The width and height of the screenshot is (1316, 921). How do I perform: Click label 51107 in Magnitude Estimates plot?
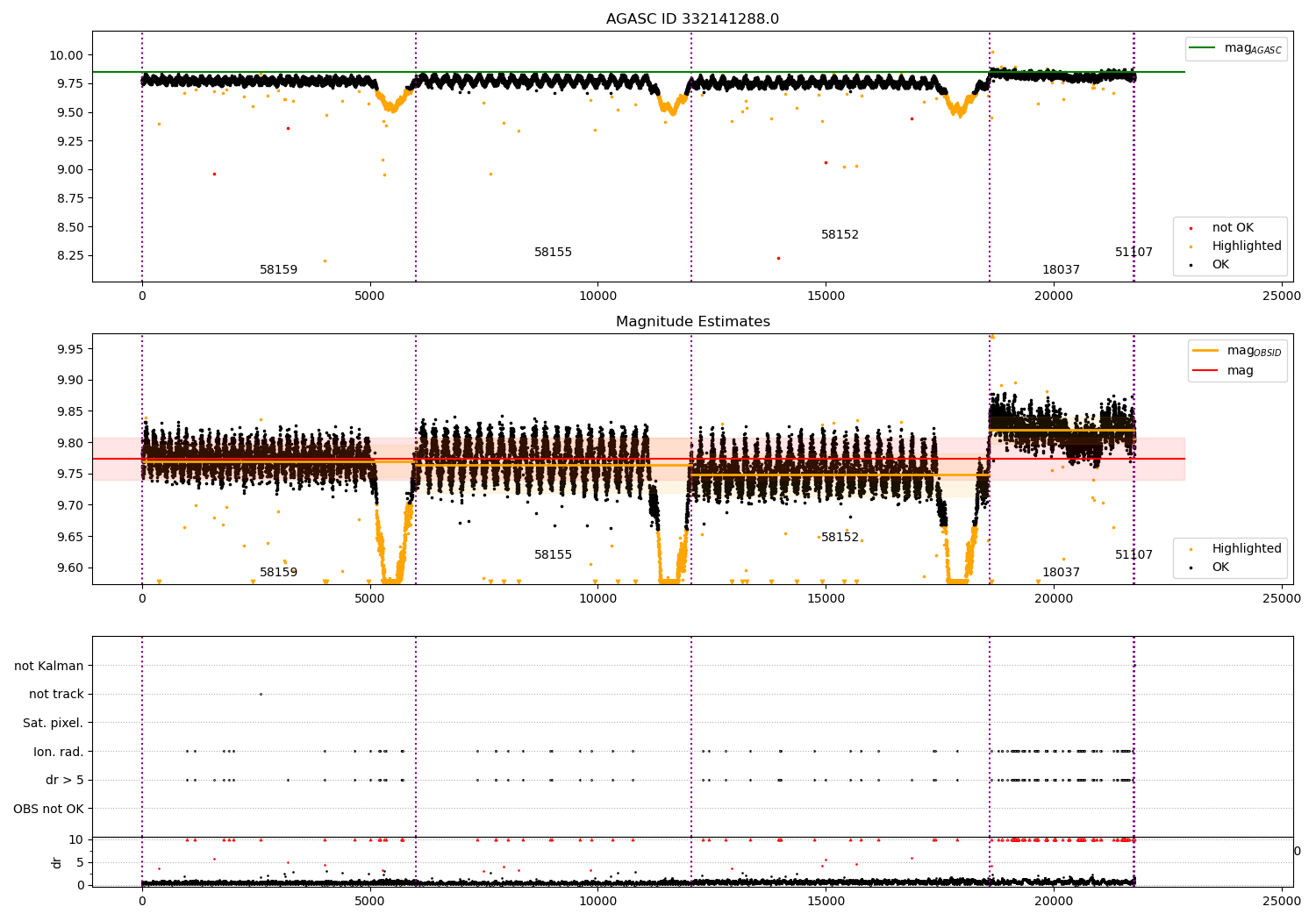click(1134, 555)
